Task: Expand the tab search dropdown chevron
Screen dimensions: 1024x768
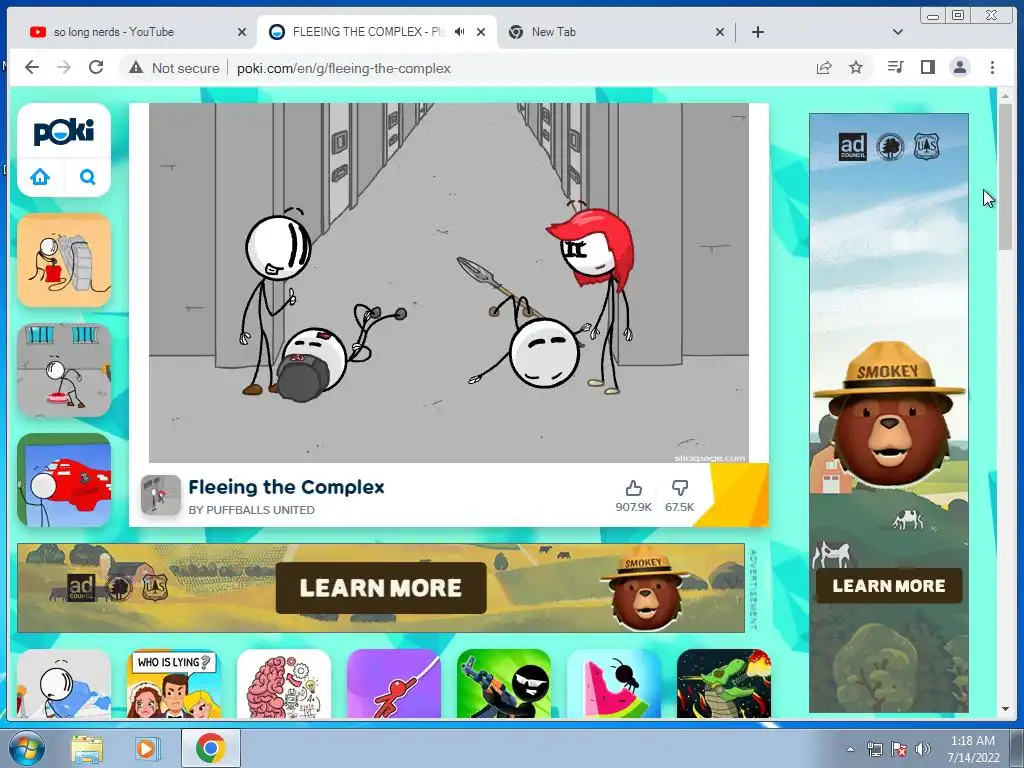Action: pyautogui.click(x=898, y=32)
